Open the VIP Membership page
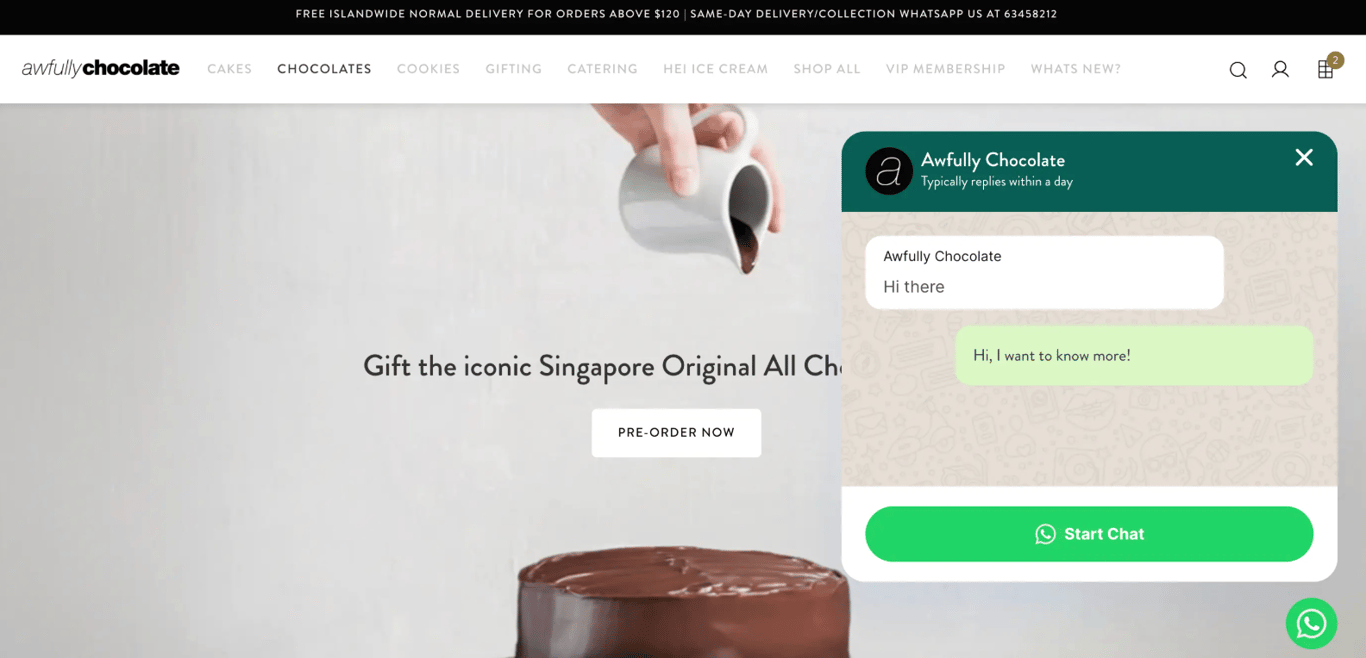The width and height of the screenshot is (1366, 658). point(946,69)
